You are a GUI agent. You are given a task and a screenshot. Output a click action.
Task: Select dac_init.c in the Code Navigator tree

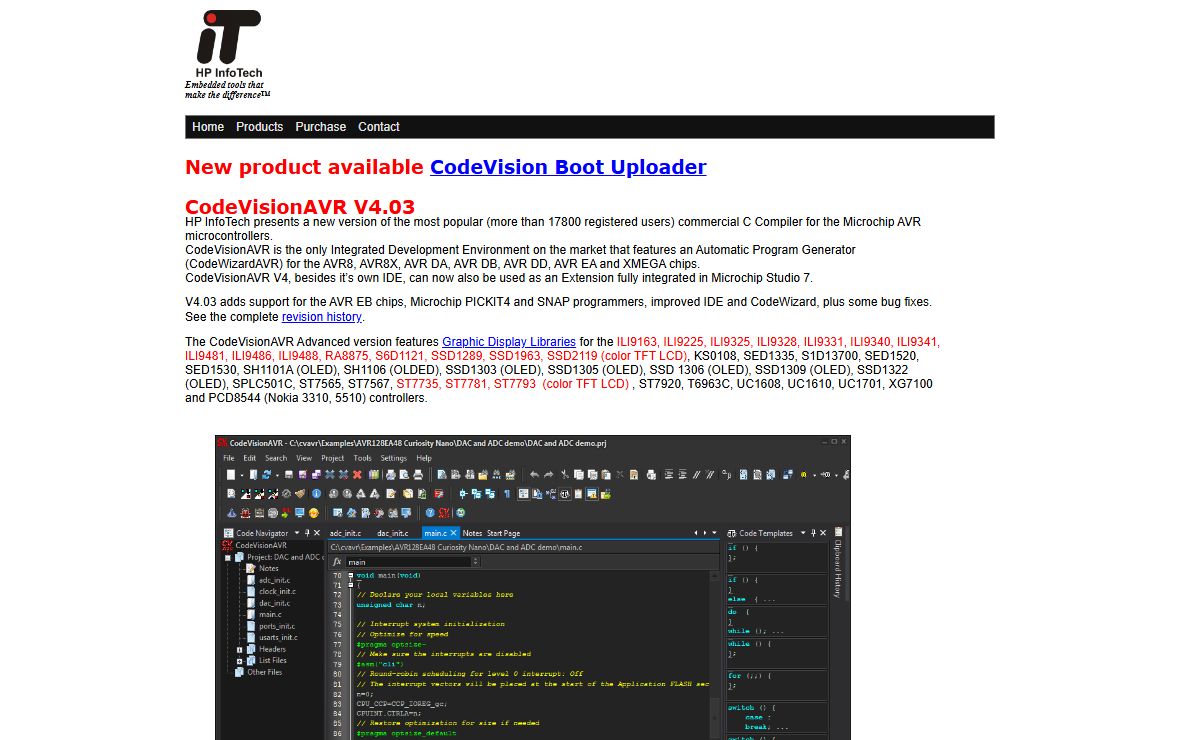[x=274, y=603]
